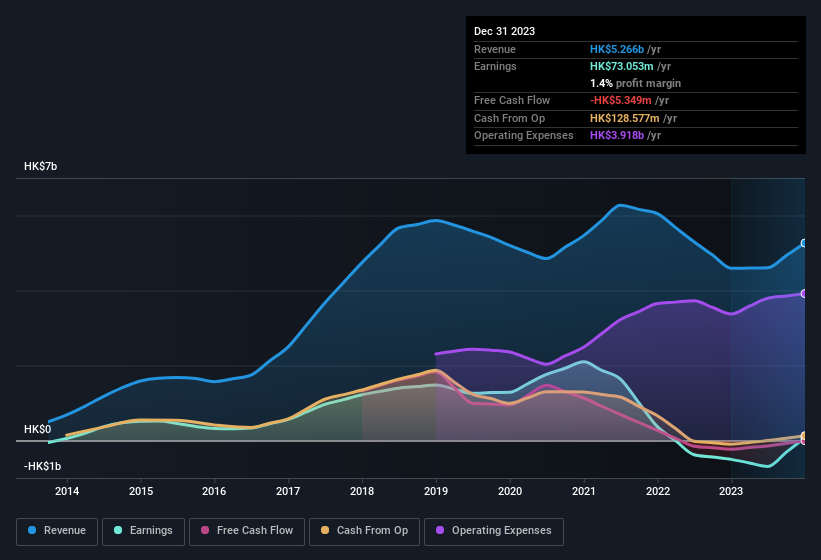Screen dimensions: 821x560
Task: Click the HK$128.577m cash from op value
Action: click(x=625, y=118)
